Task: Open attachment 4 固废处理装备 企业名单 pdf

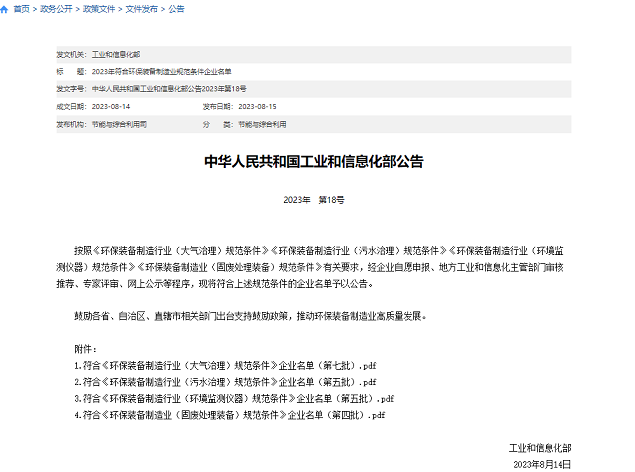Action: pos(230,415)
